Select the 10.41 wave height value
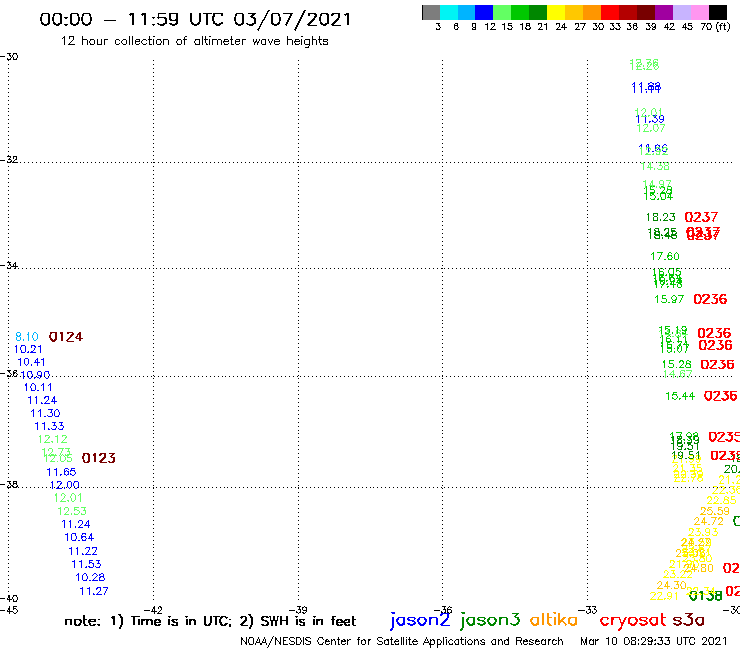This screenshot has height=650, width=740. tap(31, 362)
